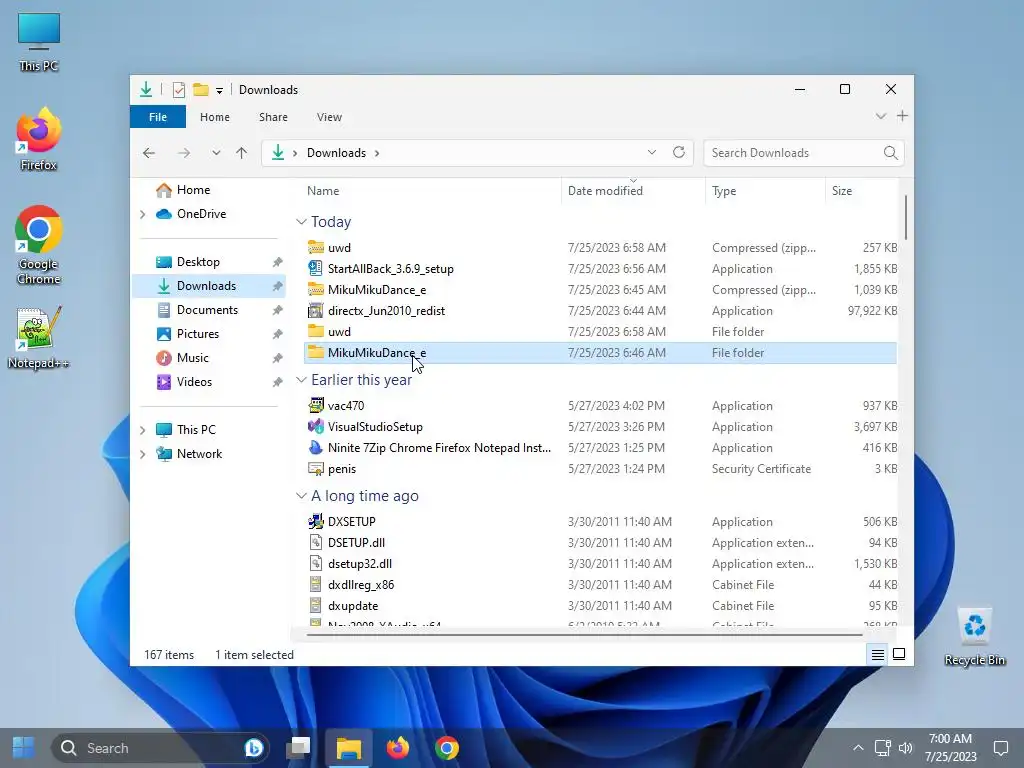Click the taskbar Search box
The width and height of the screenshot is (1024, 768).
[x=161, y=748]
